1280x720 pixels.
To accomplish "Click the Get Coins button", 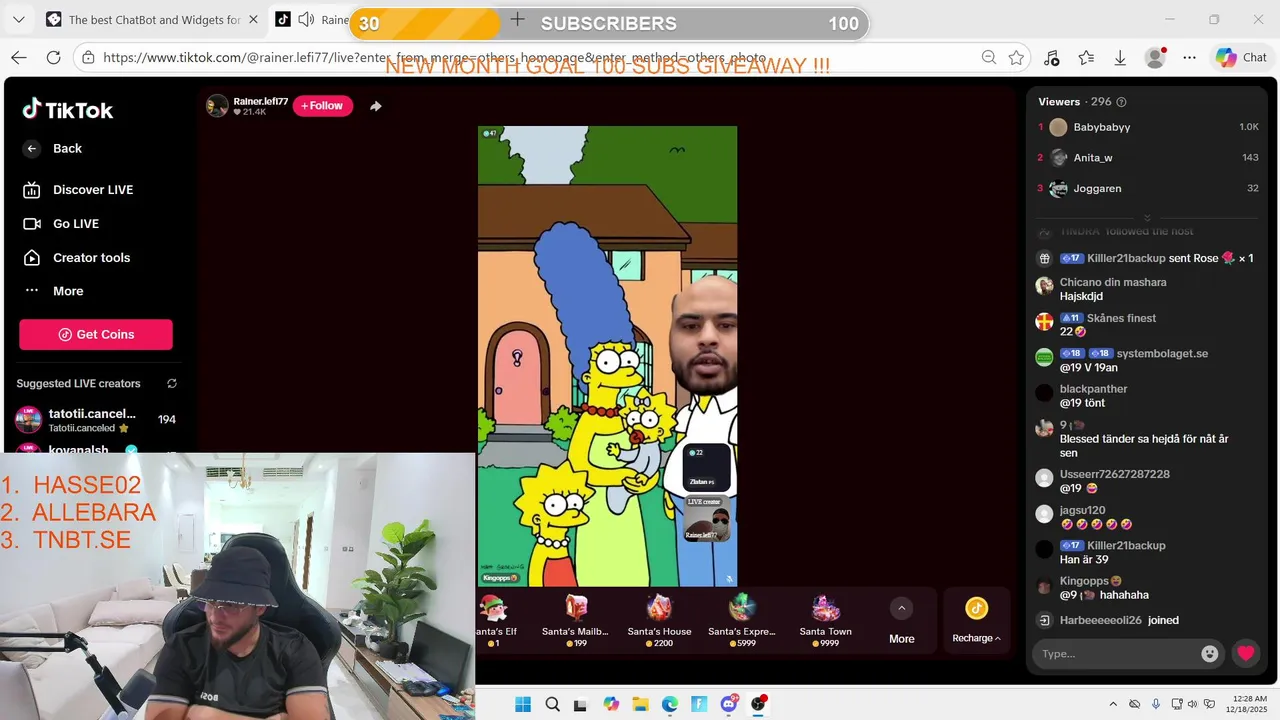I will [96, 334].
